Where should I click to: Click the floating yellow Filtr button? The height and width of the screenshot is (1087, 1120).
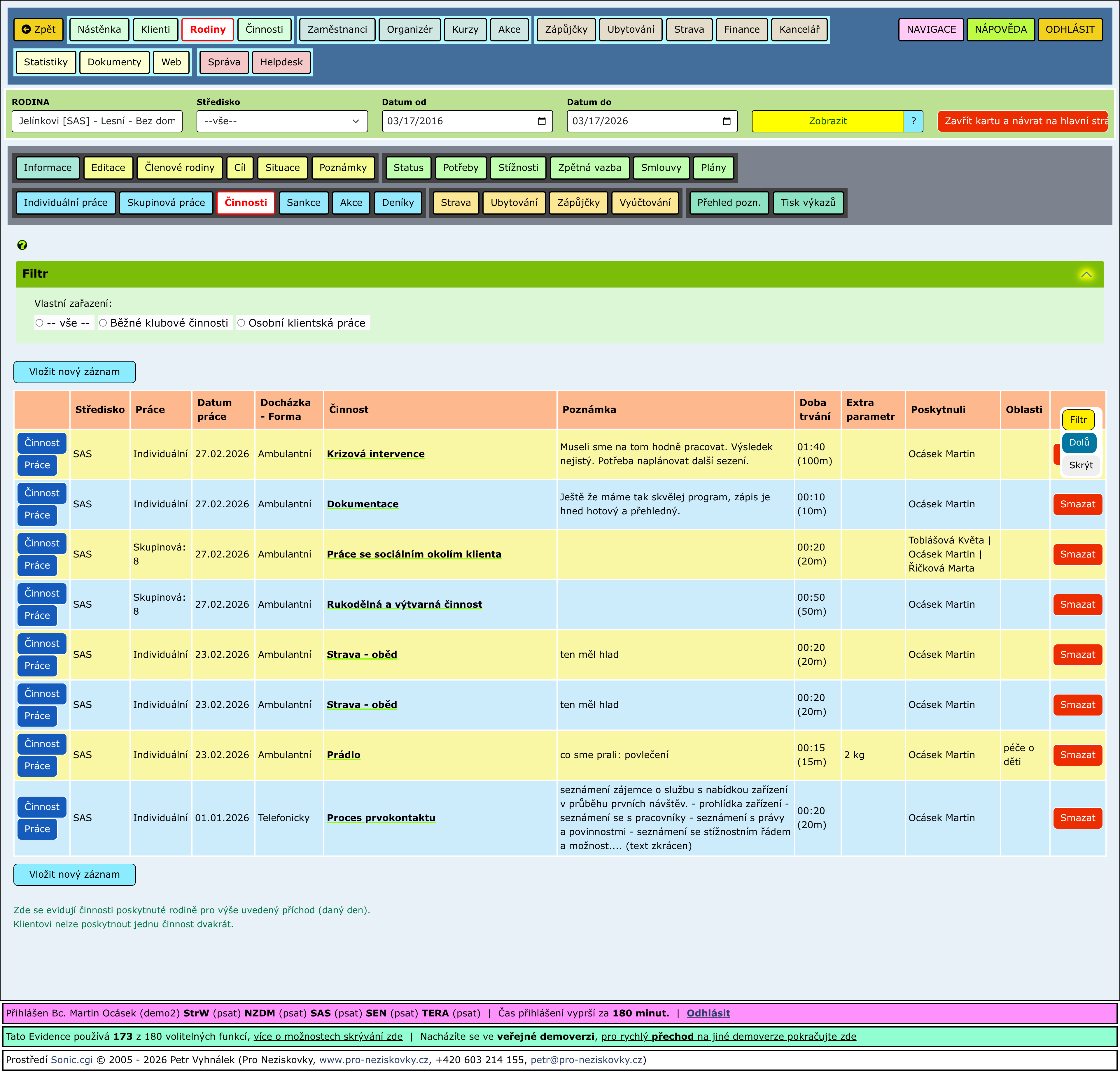point(1078,420)
